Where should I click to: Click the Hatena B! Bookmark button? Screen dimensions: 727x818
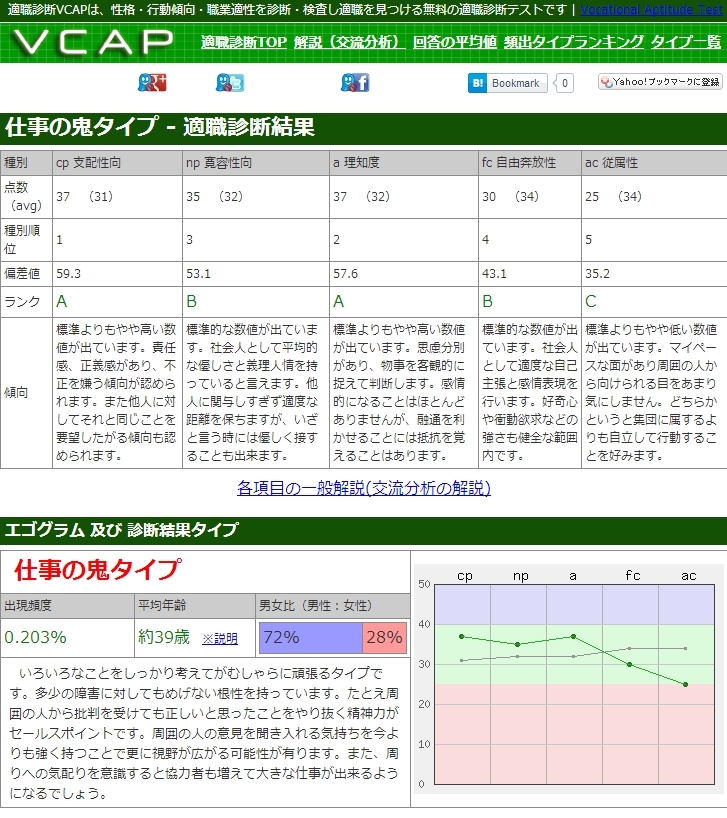point(508,83)
